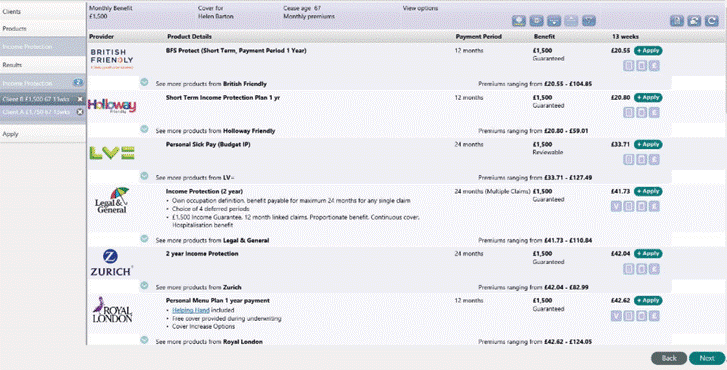727x370 pixels.
Task: Click the circular refresh arrow icon
Action: pyautogui.click(x=711, y=21)
